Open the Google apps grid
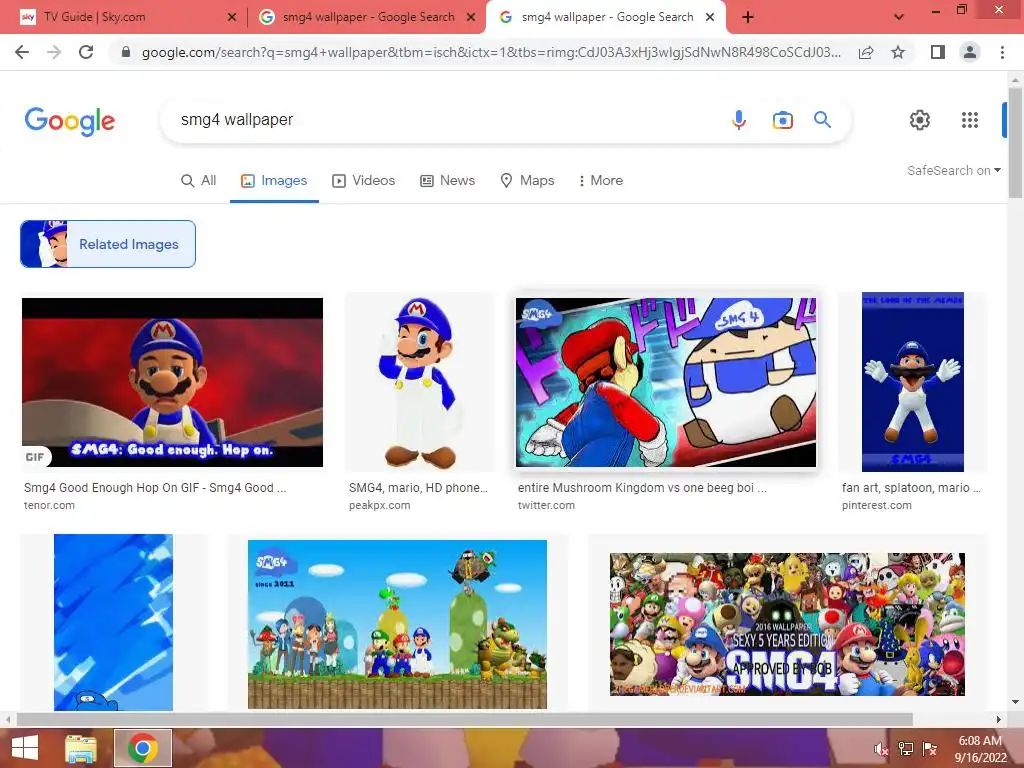The image size is (1024, 768). [970, 120]
